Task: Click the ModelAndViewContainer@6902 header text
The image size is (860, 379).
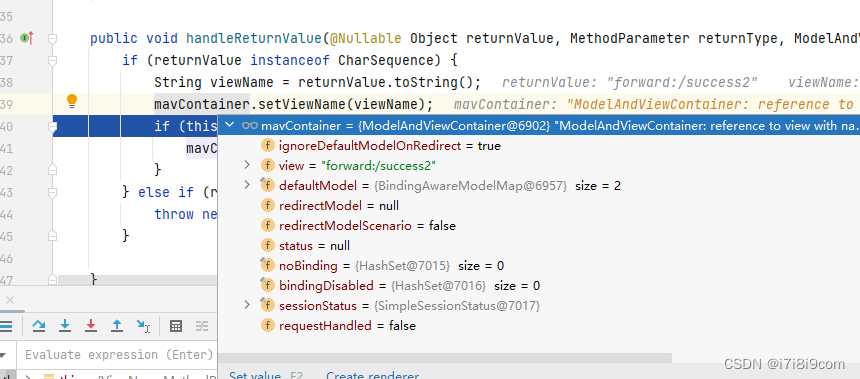Action: (454, 126)
